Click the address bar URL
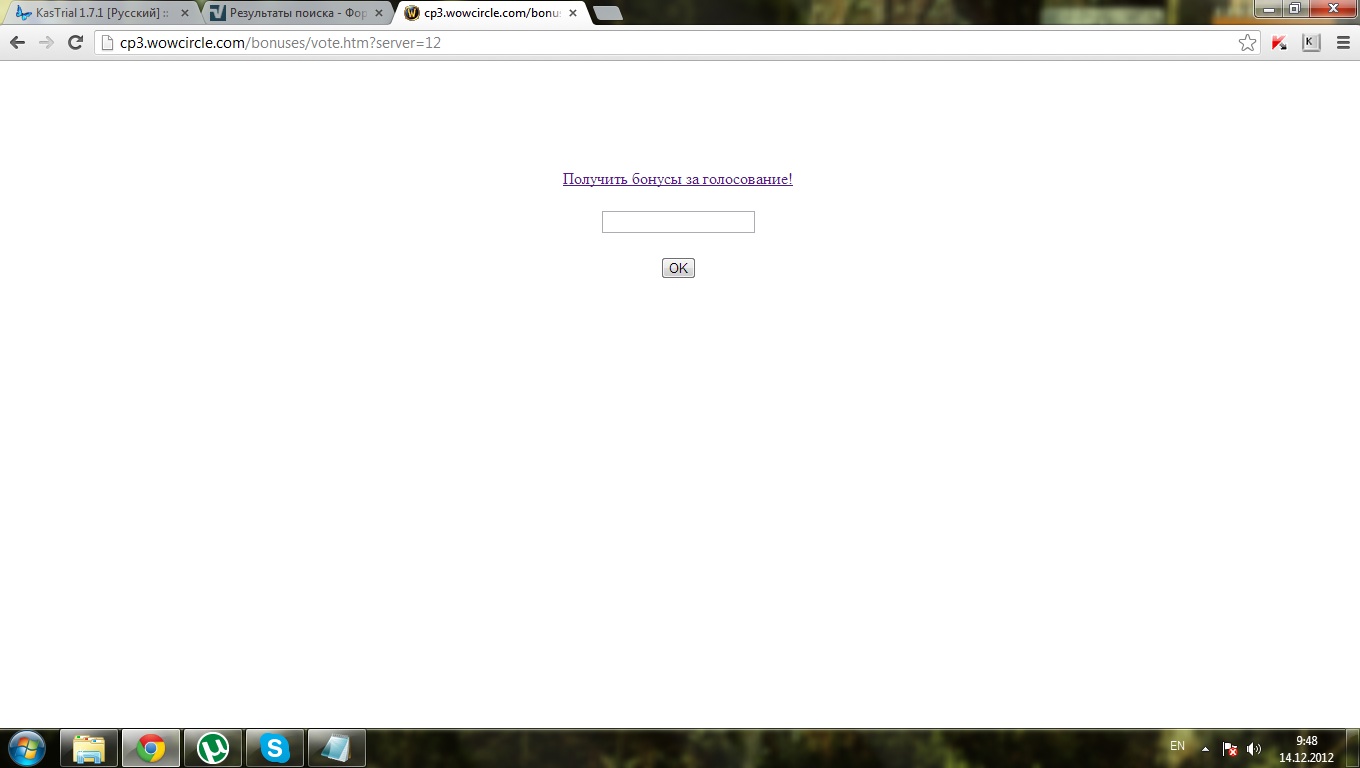 pyautogui.click(x=280, y=43)
